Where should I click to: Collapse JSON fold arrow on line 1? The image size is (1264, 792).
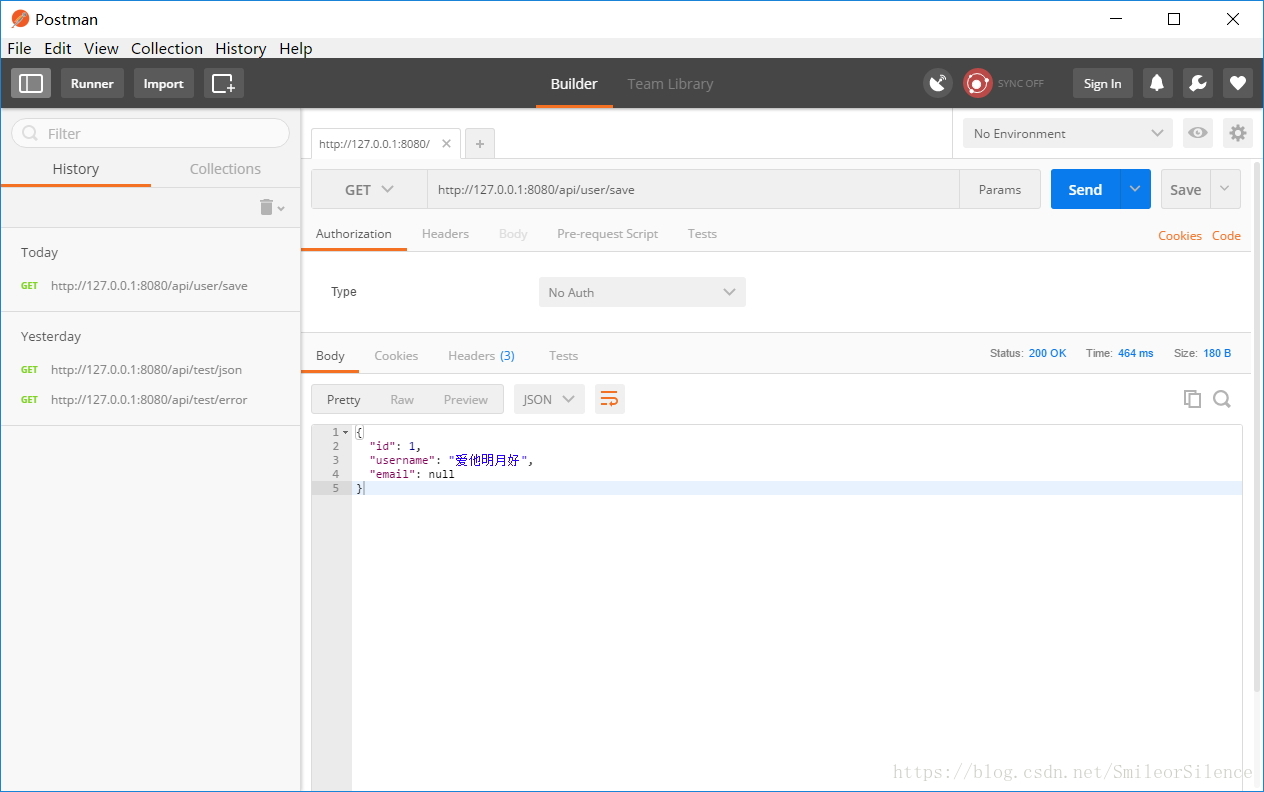coord(346,432)
